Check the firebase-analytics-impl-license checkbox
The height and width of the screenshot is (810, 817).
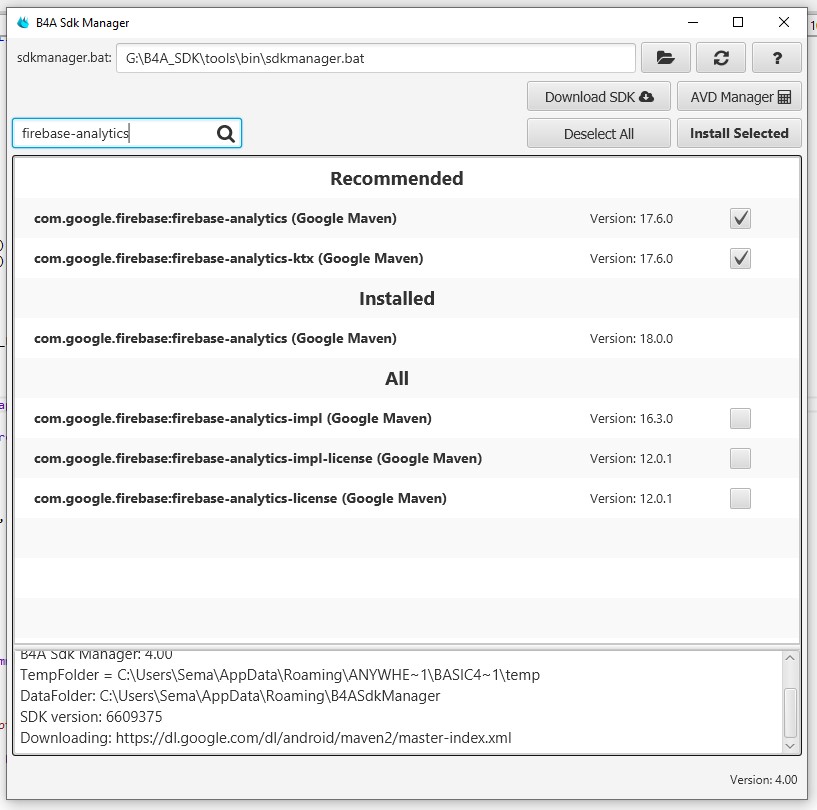[740, 458]
